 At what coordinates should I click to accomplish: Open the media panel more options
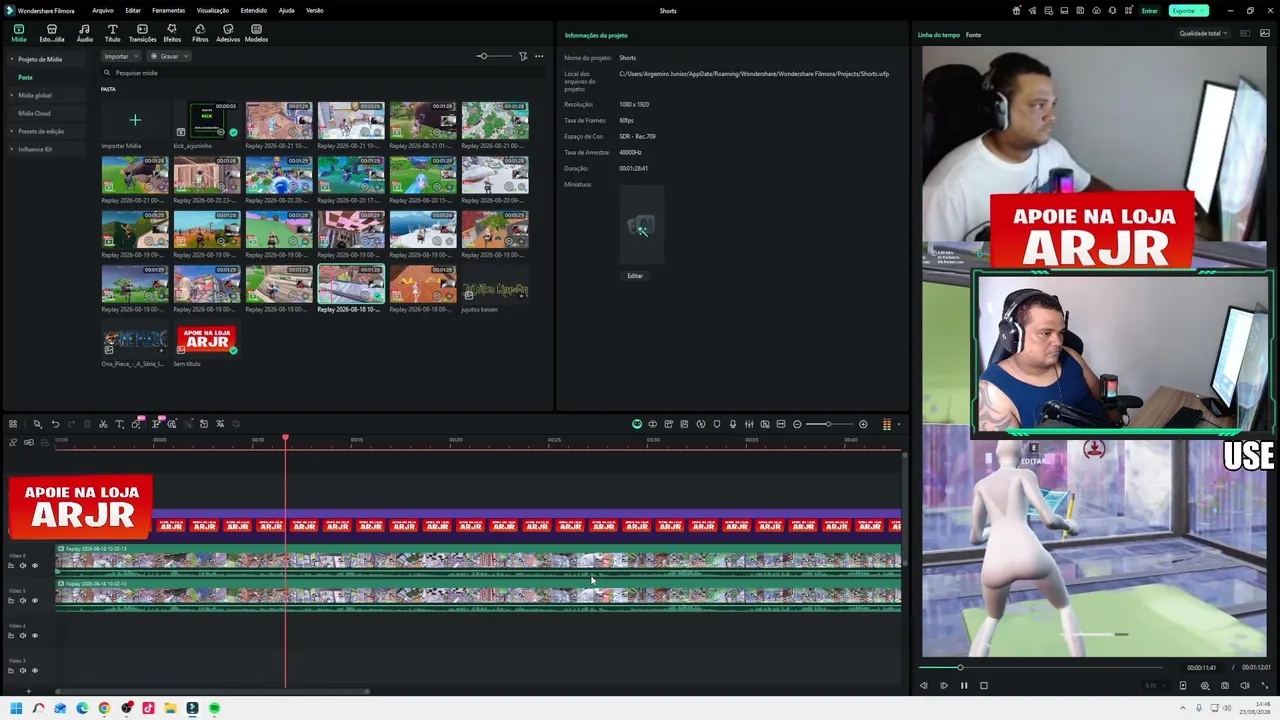pos(539,56)
